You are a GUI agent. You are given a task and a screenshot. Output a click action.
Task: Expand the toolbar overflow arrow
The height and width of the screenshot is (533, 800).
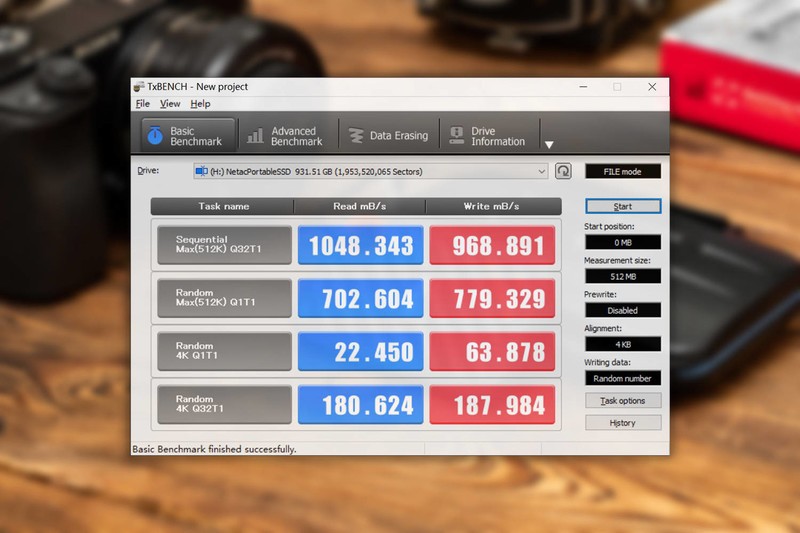[549, 145]
